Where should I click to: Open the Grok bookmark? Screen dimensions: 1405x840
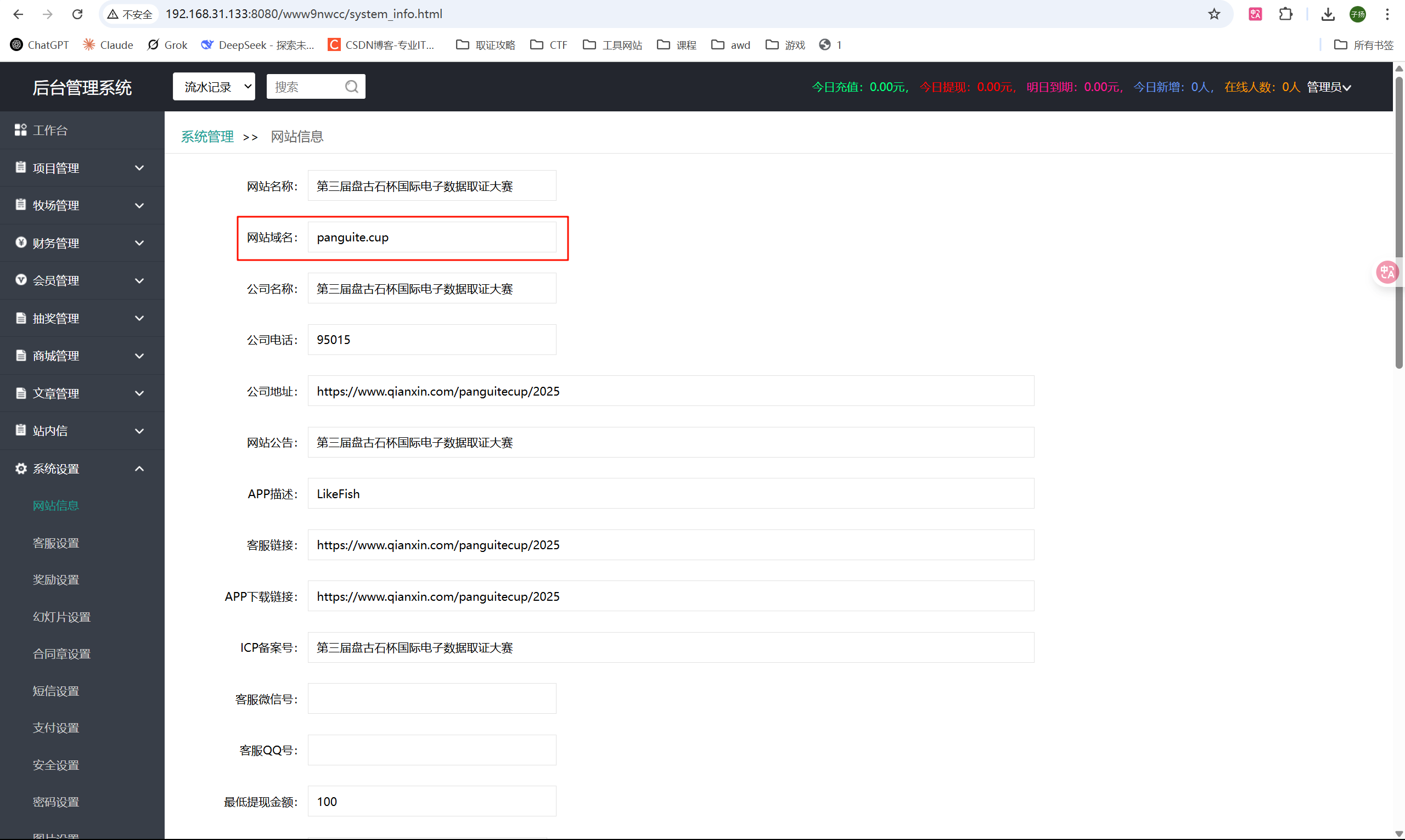pyautogui.click(x=167, y=45)
